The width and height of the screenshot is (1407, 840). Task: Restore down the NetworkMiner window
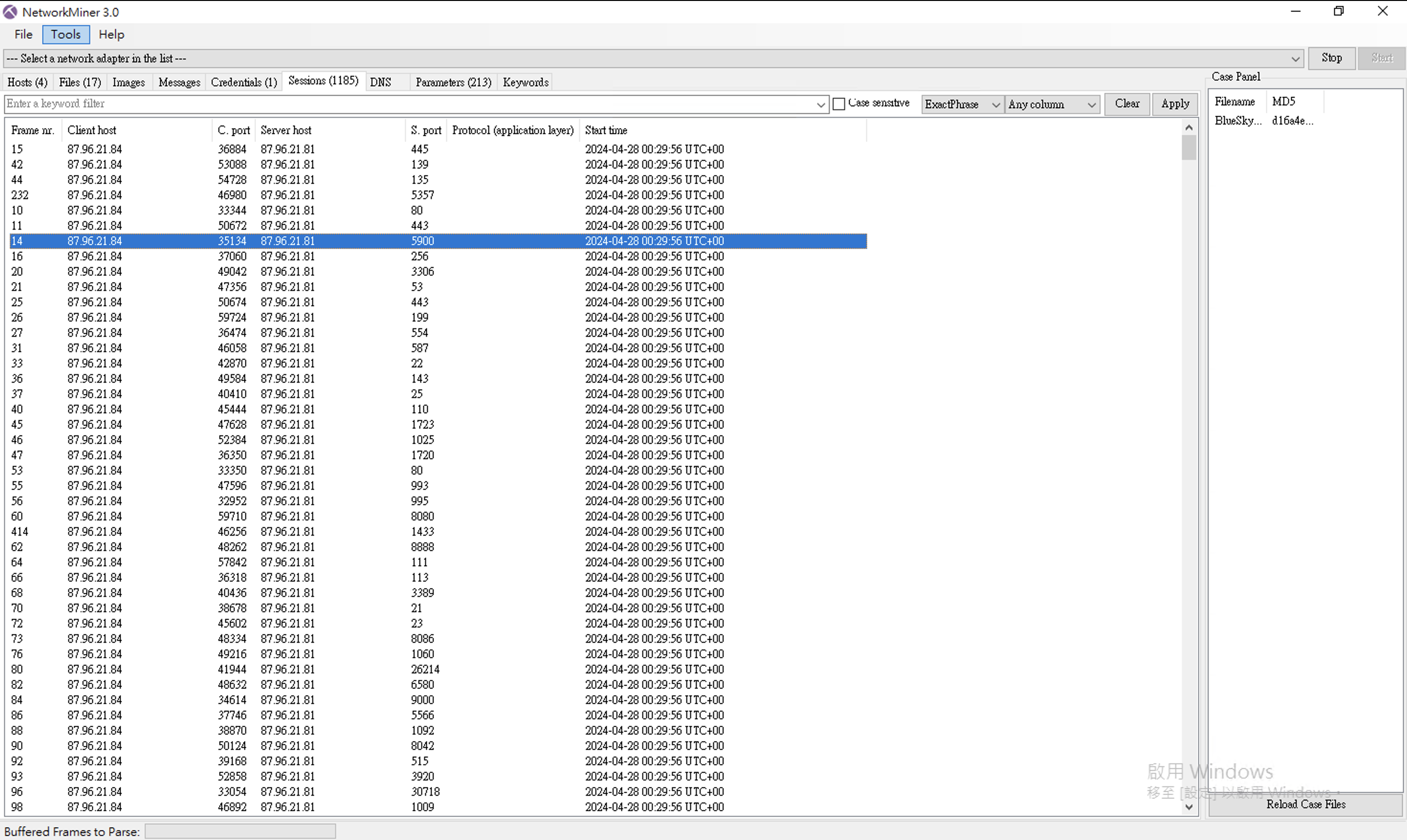click(x=1339, y=11)
